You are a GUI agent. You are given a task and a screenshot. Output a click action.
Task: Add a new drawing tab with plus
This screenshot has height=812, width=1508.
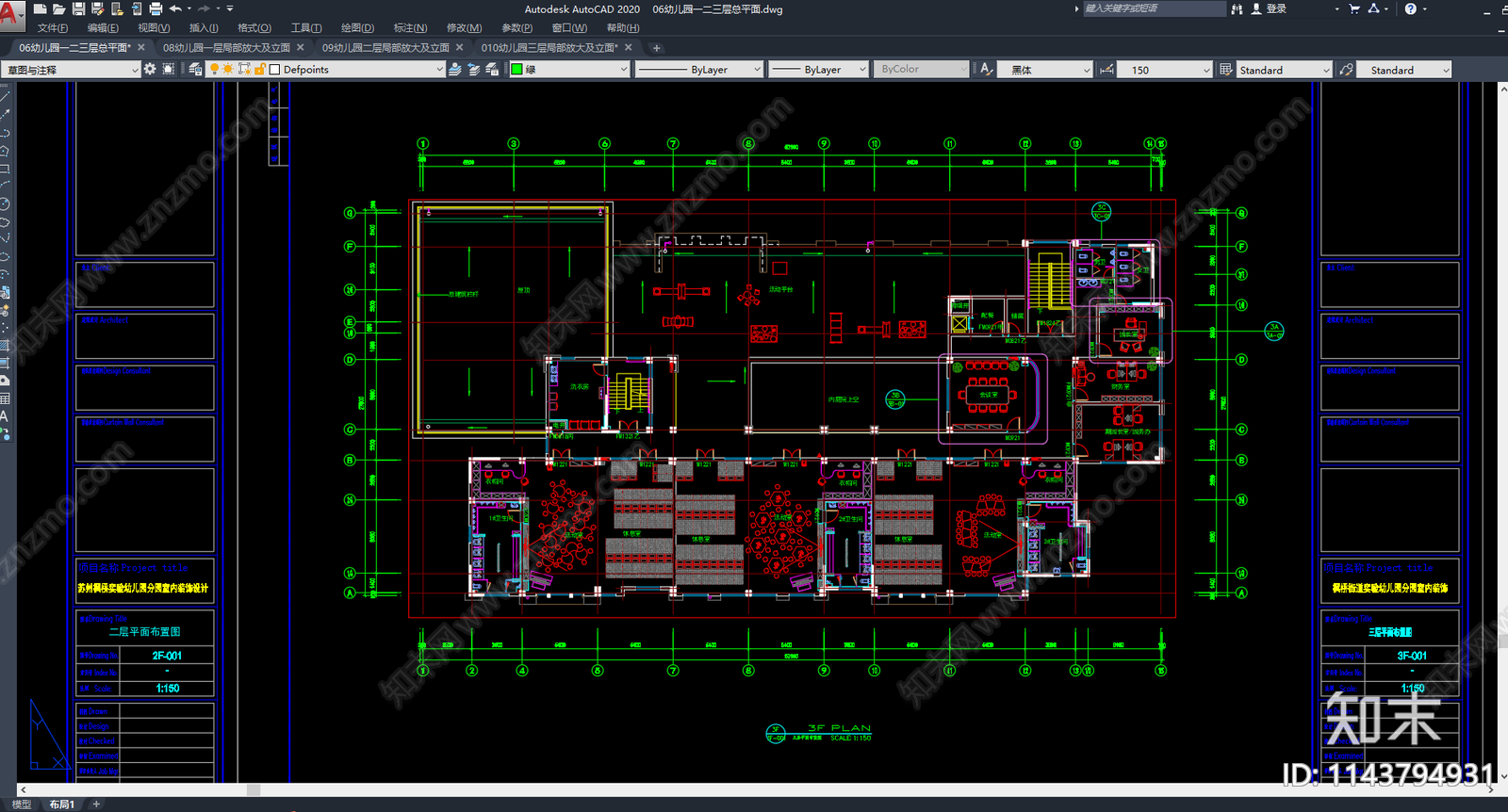tap(657, 48)
